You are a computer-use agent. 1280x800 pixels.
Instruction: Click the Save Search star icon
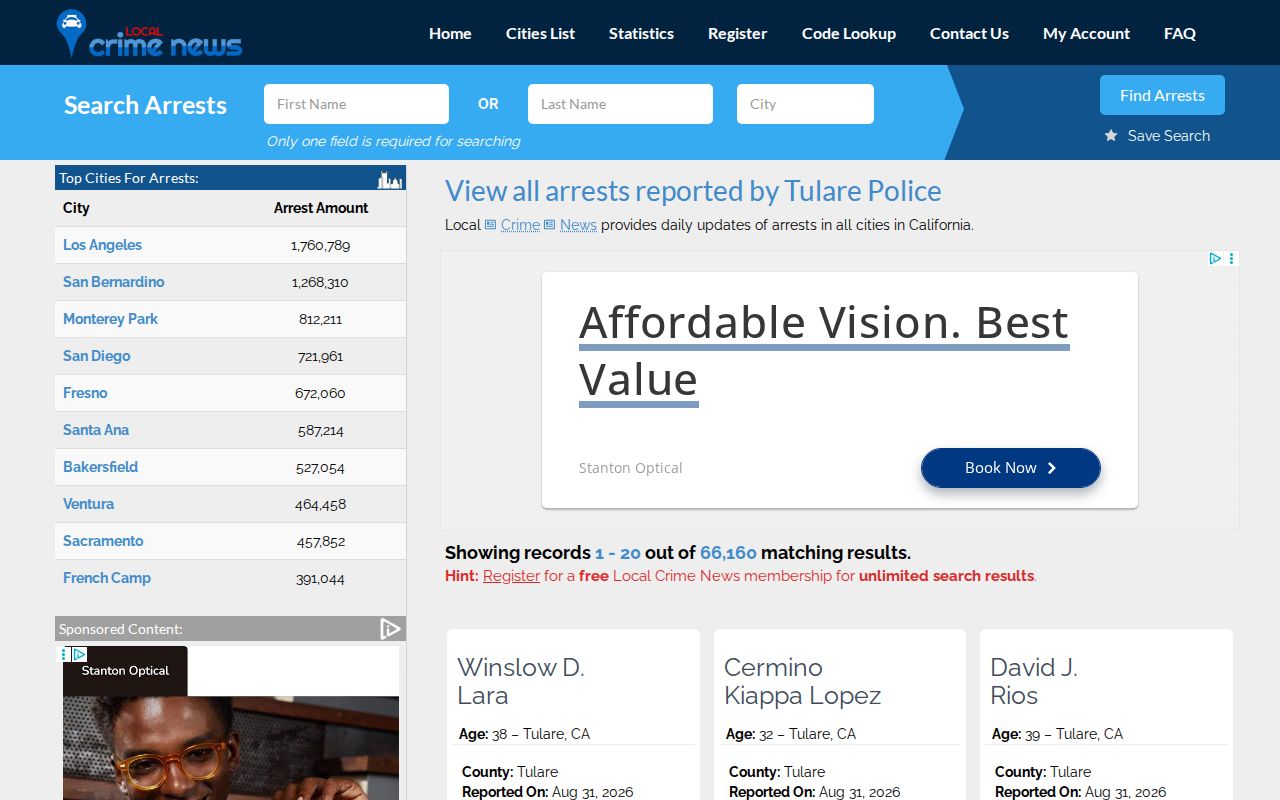pyautogui.click(x=1111, y=135)
